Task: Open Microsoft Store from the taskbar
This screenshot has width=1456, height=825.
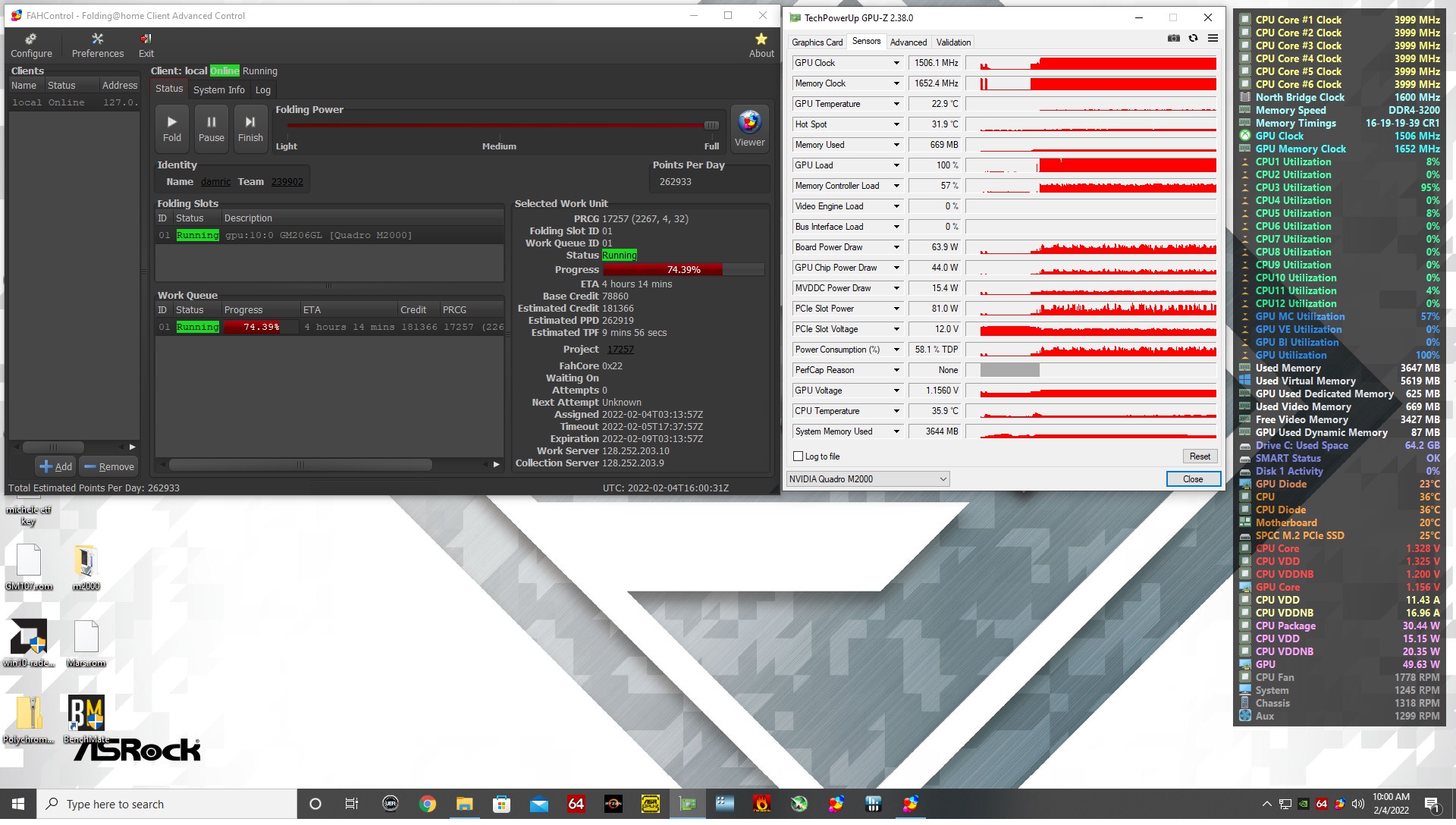Action: 501,804
